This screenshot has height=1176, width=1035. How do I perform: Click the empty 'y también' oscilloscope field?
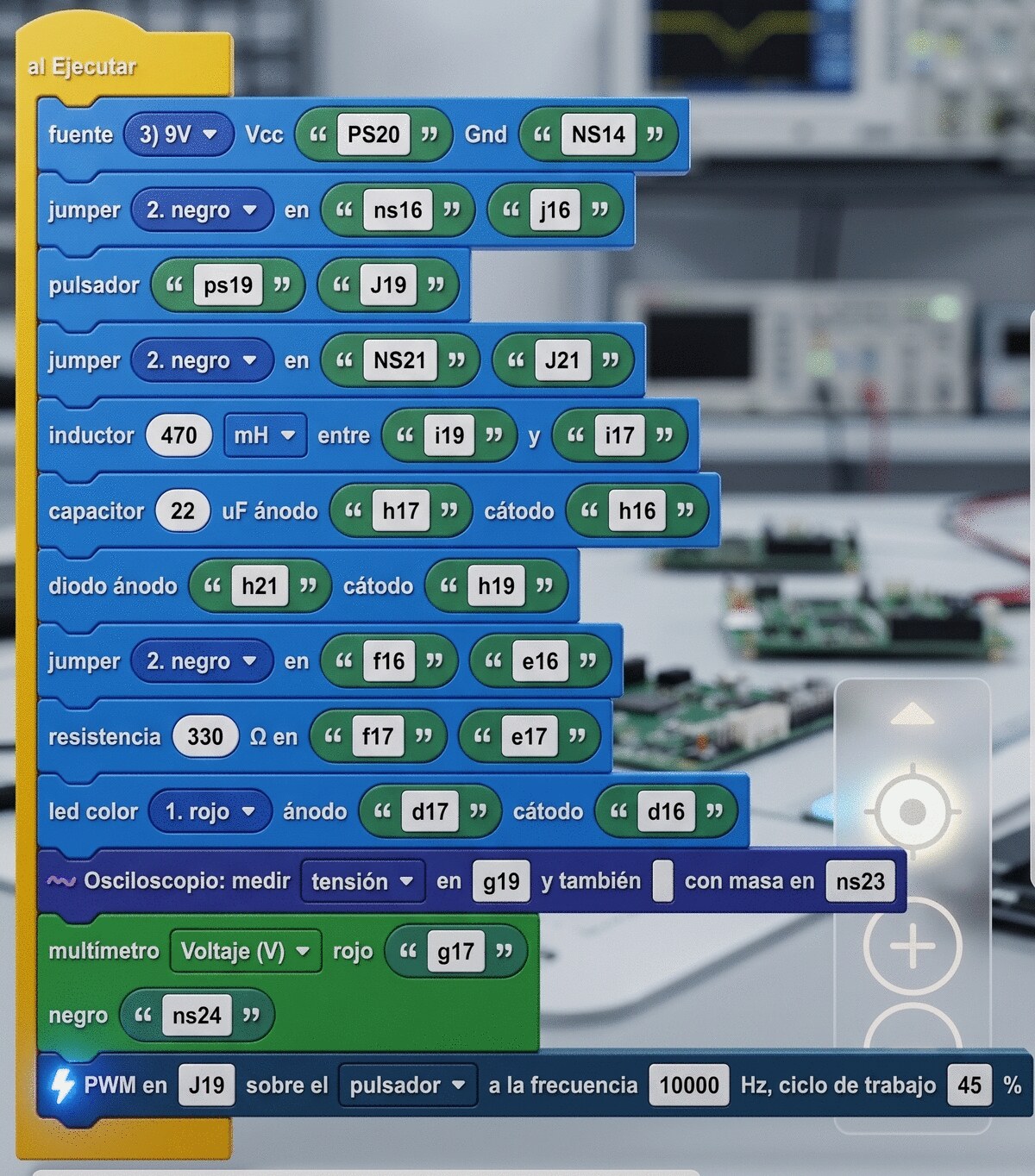(662, 881)
